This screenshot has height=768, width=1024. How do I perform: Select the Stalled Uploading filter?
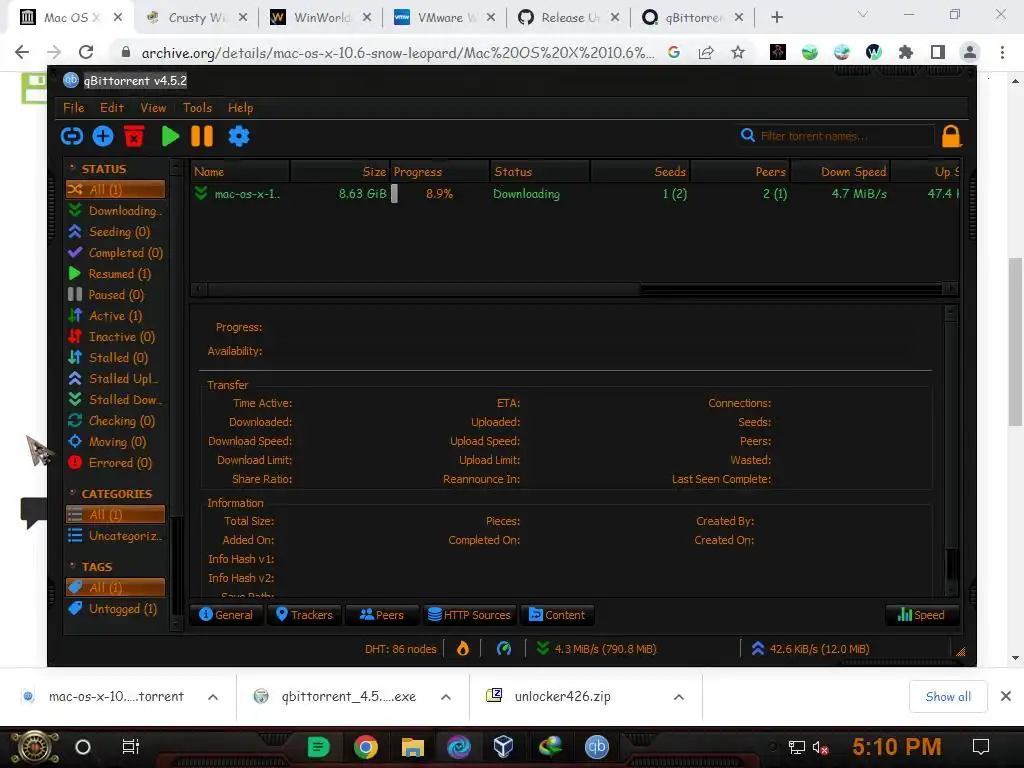[116, 378]
